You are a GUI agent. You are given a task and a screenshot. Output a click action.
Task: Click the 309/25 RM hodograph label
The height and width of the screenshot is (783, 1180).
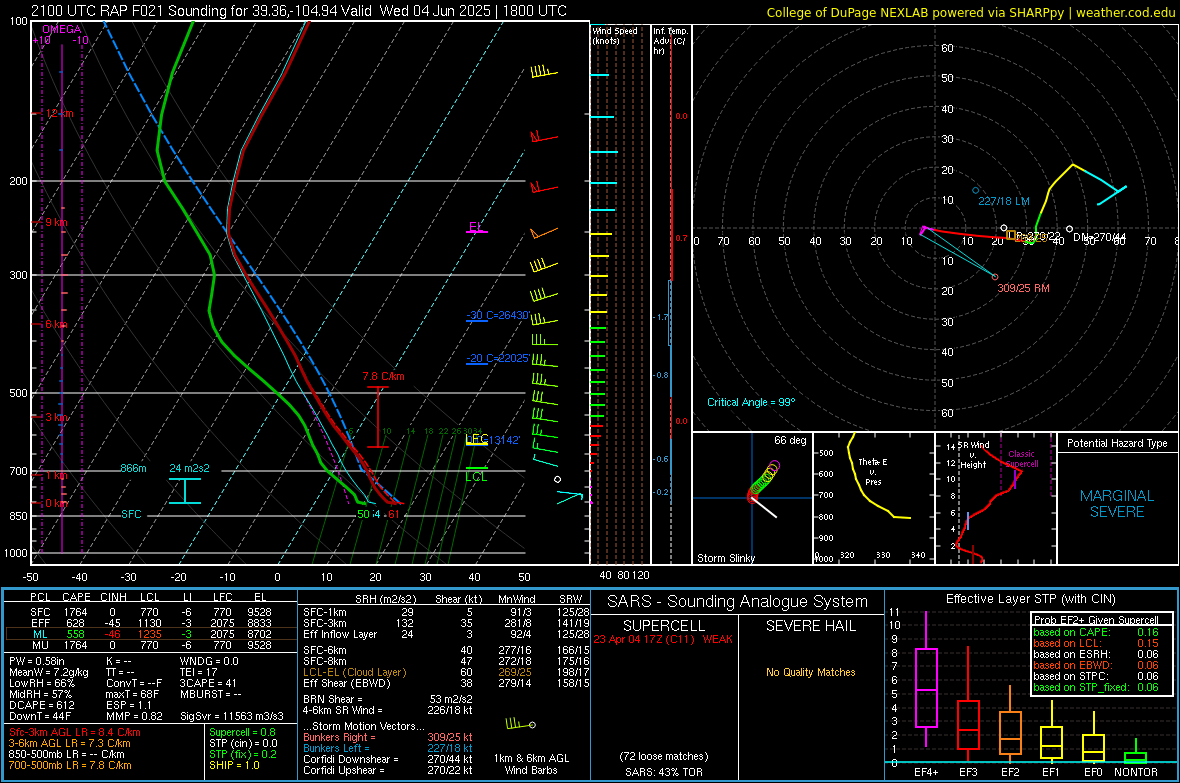click(x=1023, y=288)
